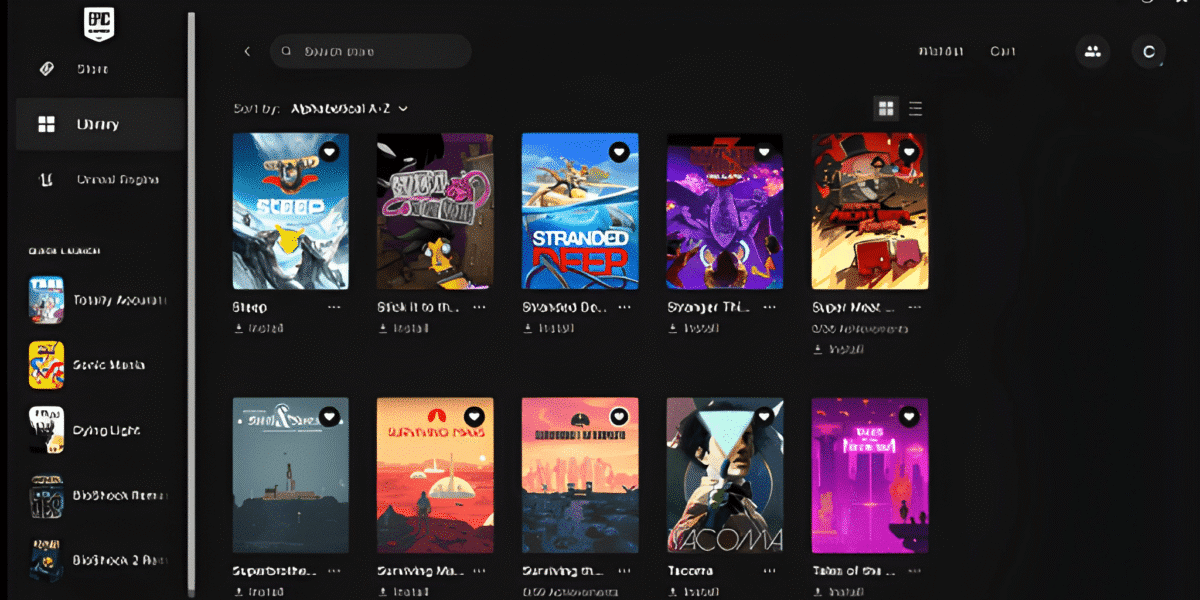This screenshot has width=1200, height=600.
Task: Open the Tacoma cover thumbnail
Action: pyautogui.click(x=725, y=475)
